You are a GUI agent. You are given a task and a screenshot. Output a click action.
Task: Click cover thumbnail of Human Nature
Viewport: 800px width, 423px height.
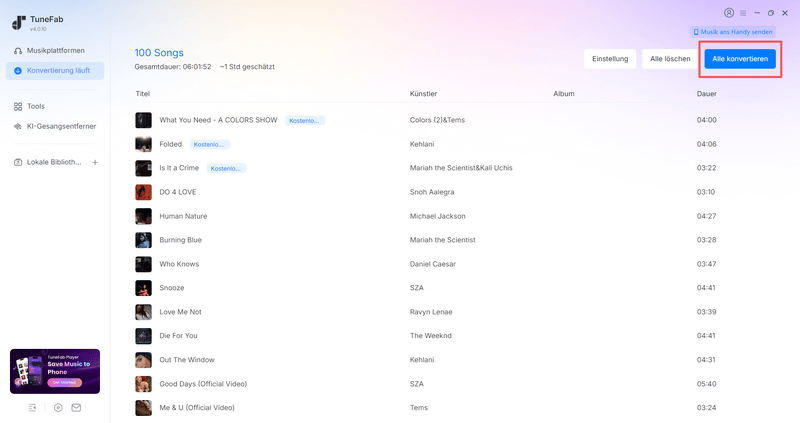coord(143,216)
